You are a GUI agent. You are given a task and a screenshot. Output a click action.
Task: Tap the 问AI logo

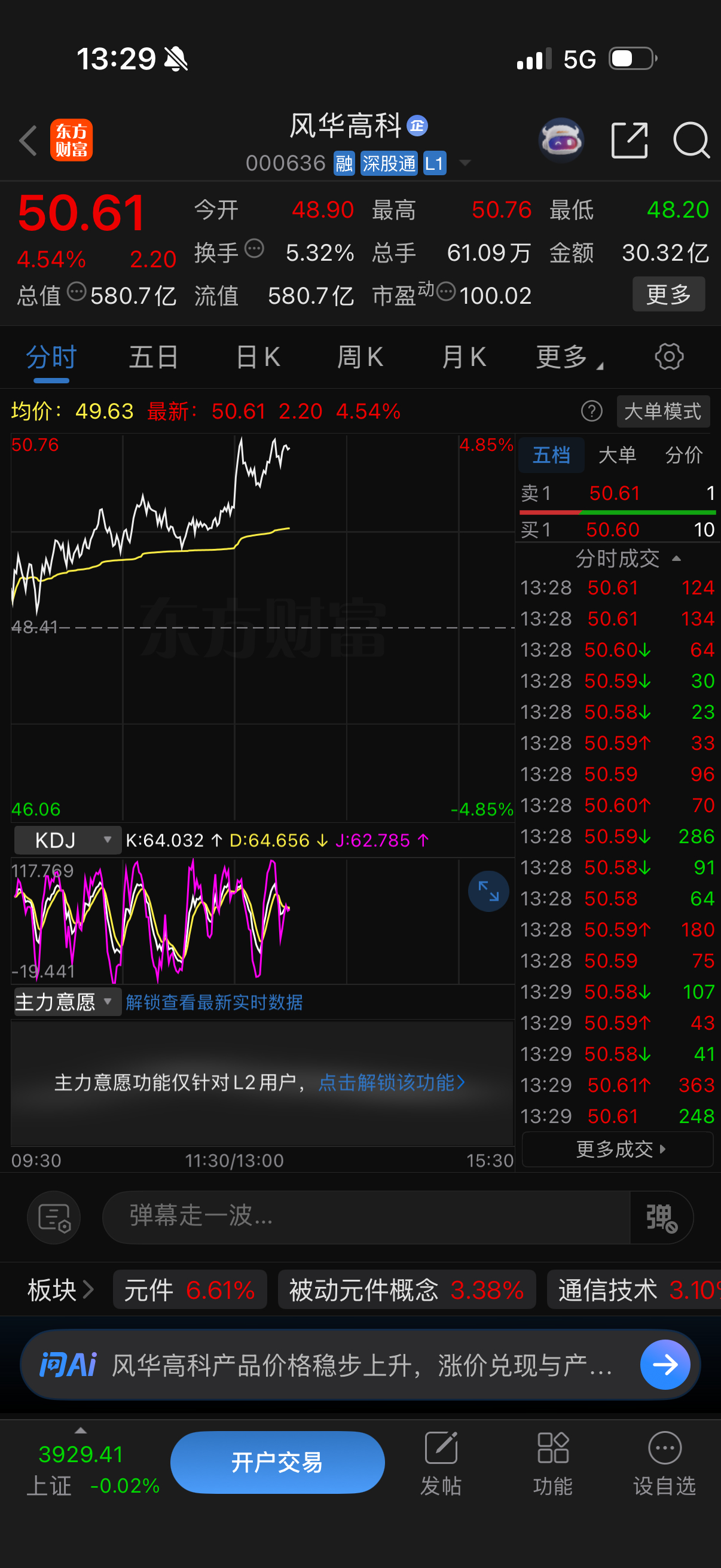(68, 1364)
